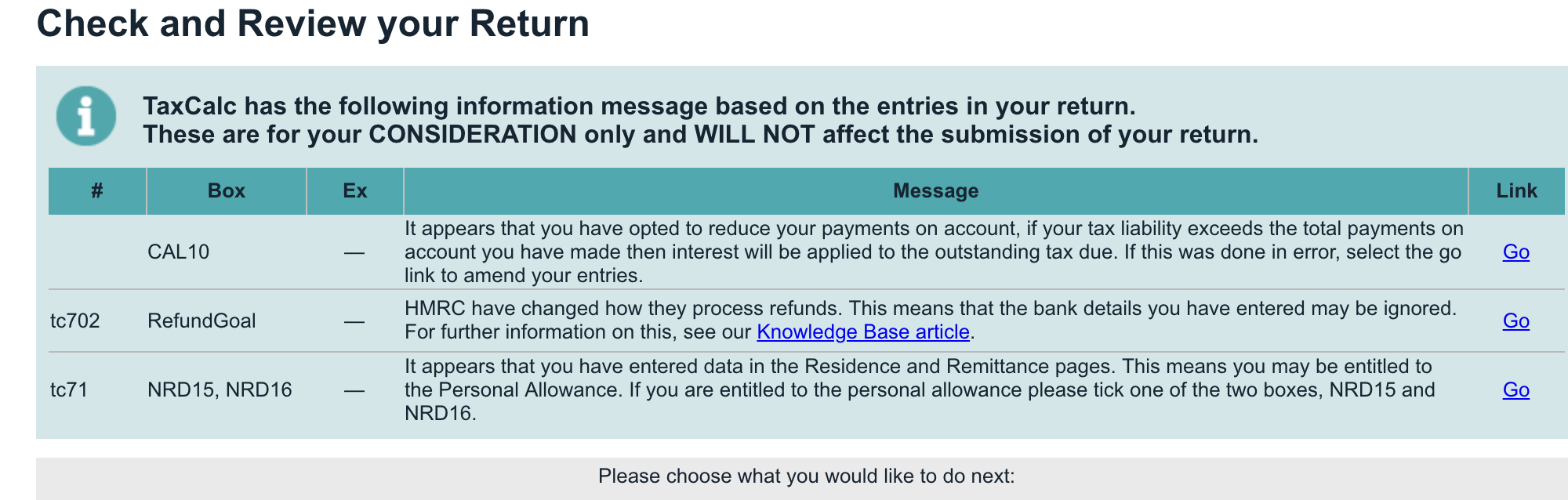Select the "Link" column header
Screen dimensions: 1568x500
pyautogui.click(x=1516, y=190)
